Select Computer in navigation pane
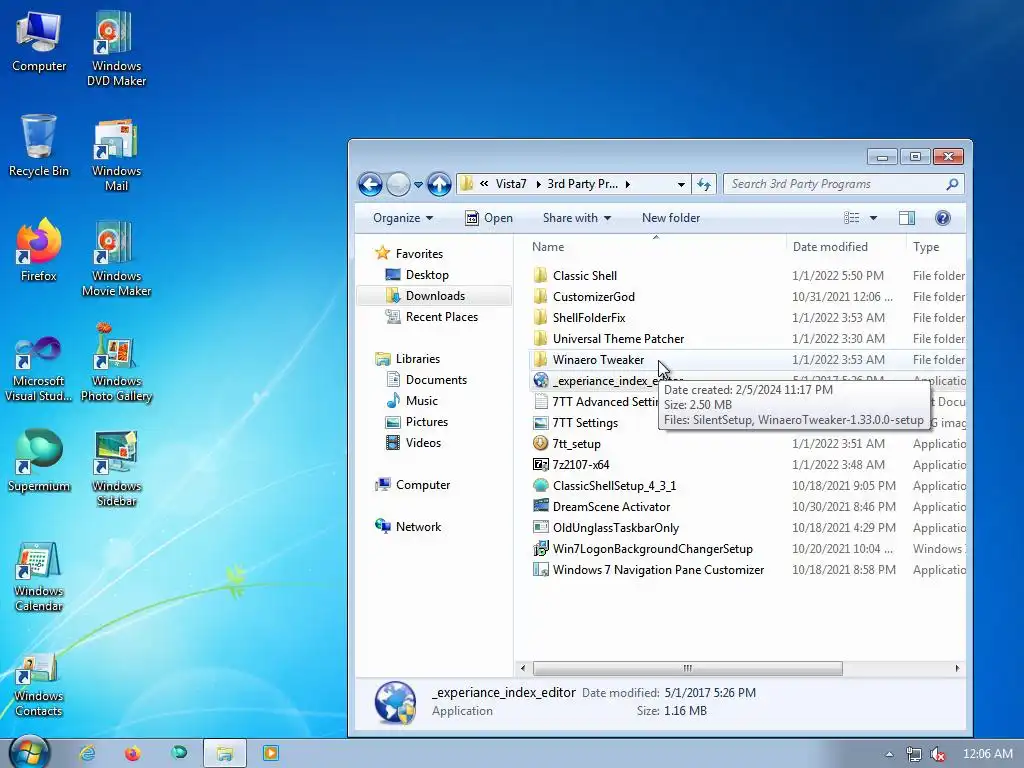The height and width of the screenshot is (768, 1024). 422,485
